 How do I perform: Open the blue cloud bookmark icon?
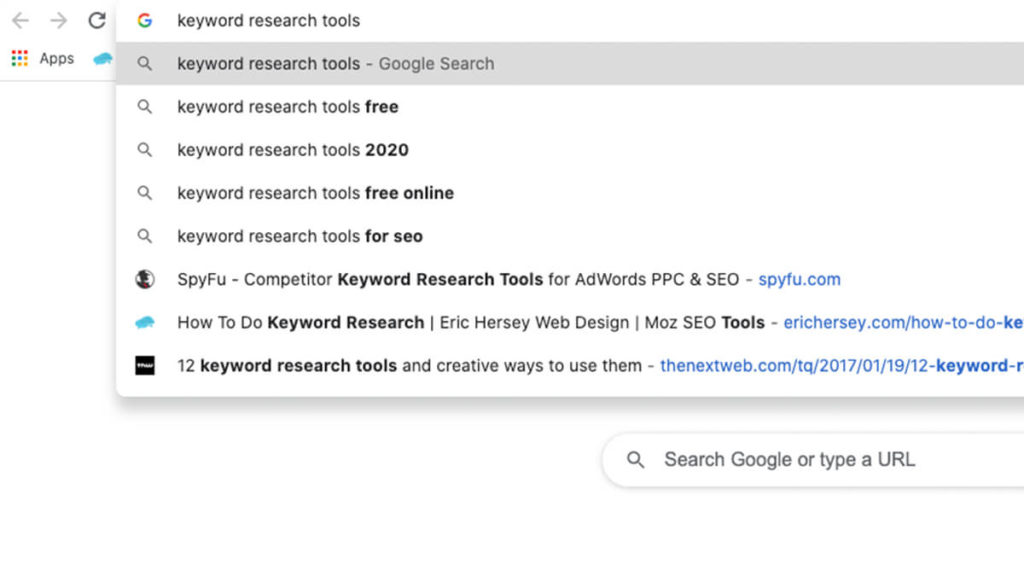[103, 59]
